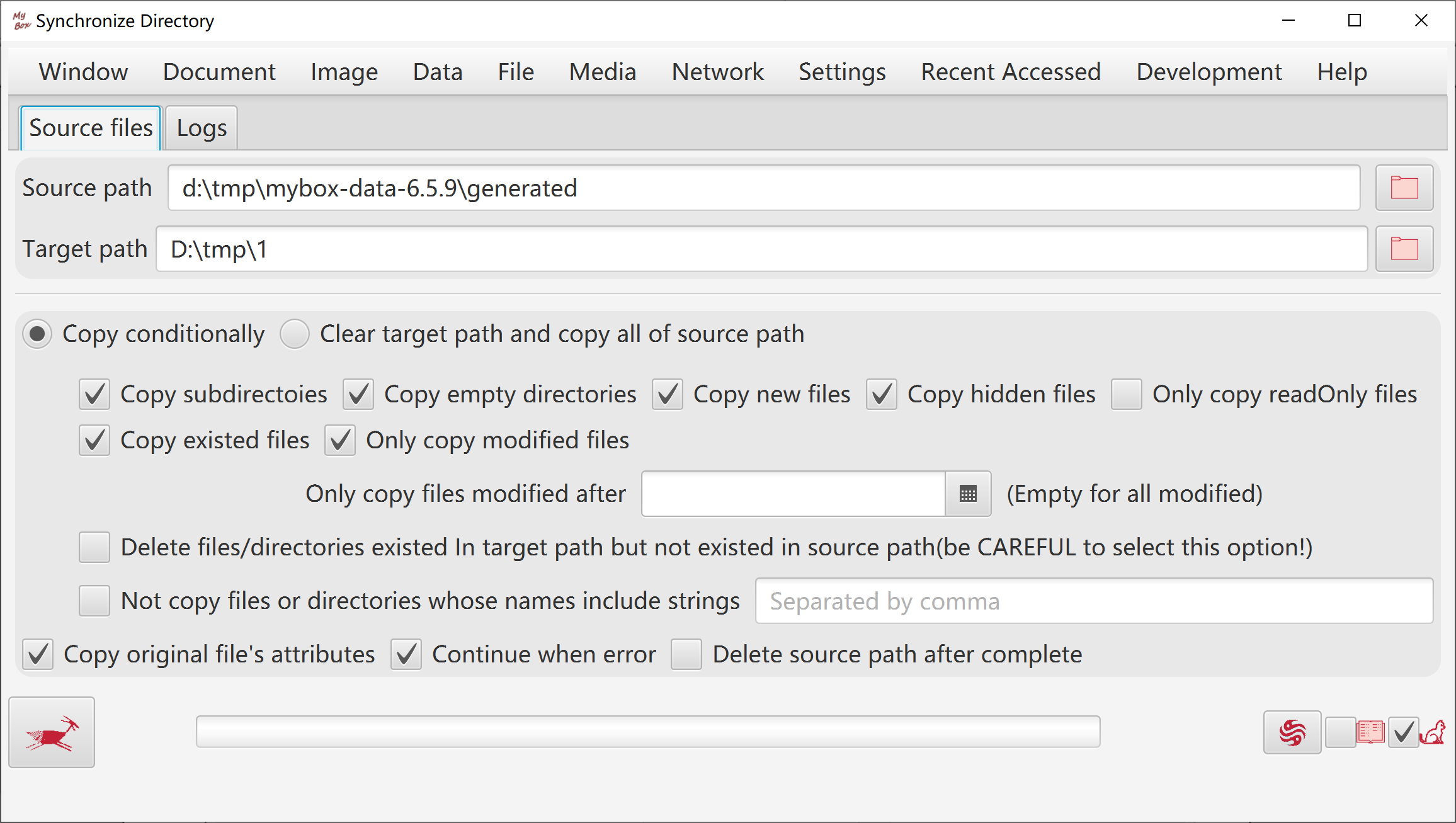Click the Only copy files modified after field
Image resolution: width=1456 pixels, height=823 pixels.
pos(793,494)
